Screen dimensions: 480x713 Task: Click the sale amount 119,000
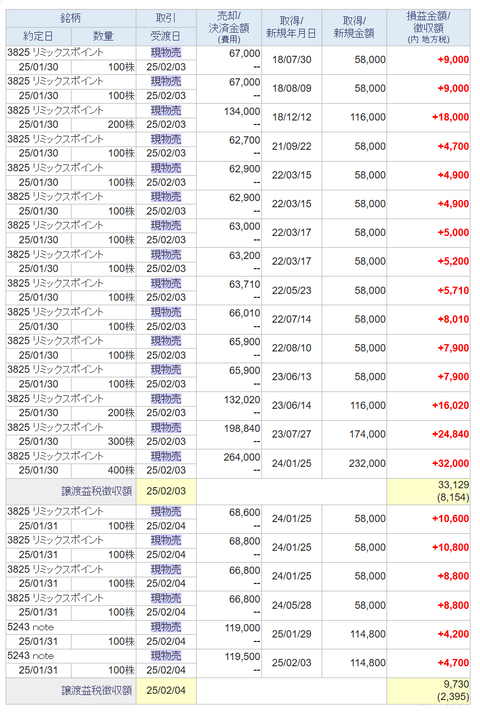pos(242,628)
